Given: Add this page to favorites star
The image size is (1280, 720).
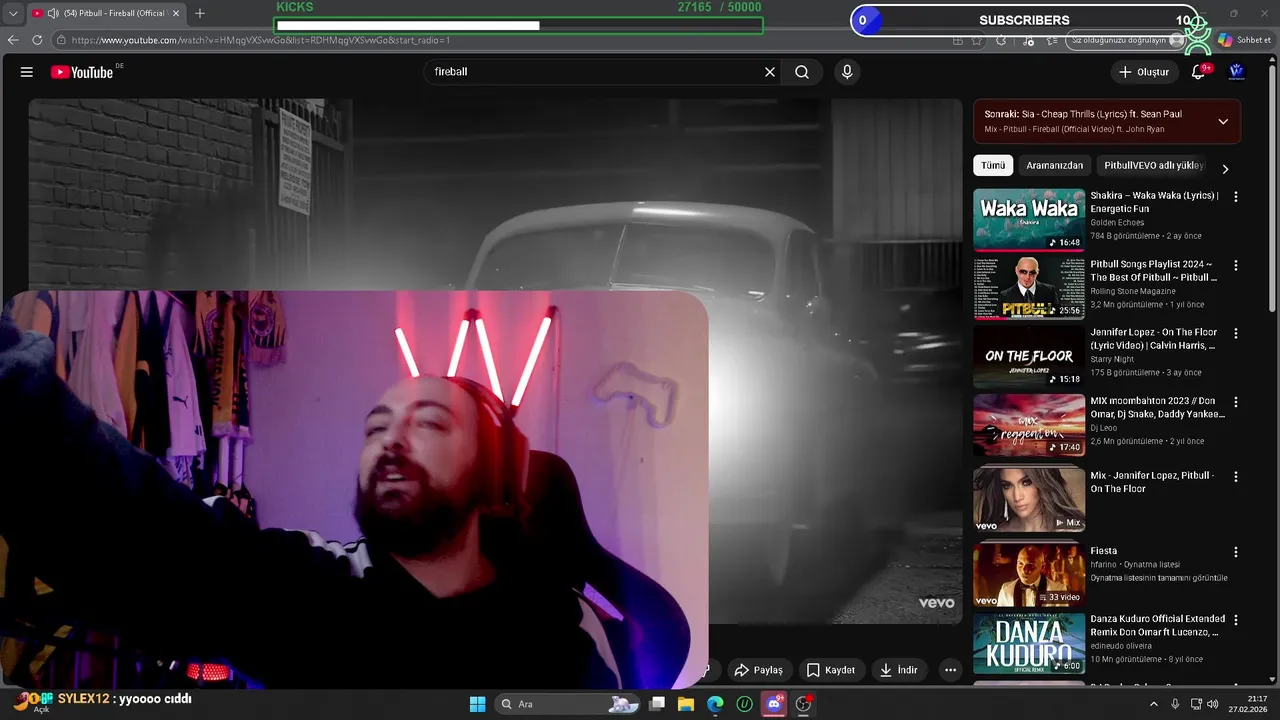Looking at the screenshot, I should pyautogui.click(x=978, y=40).
